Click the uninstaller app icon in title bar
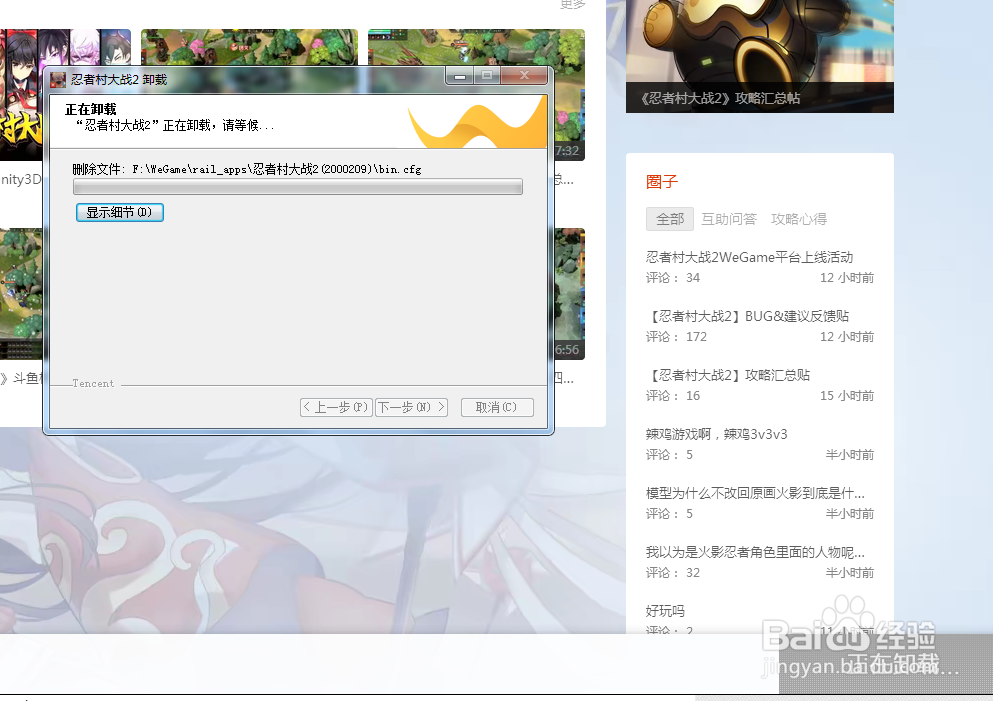The height and width of the screenshot is (701, 993). 57,76
